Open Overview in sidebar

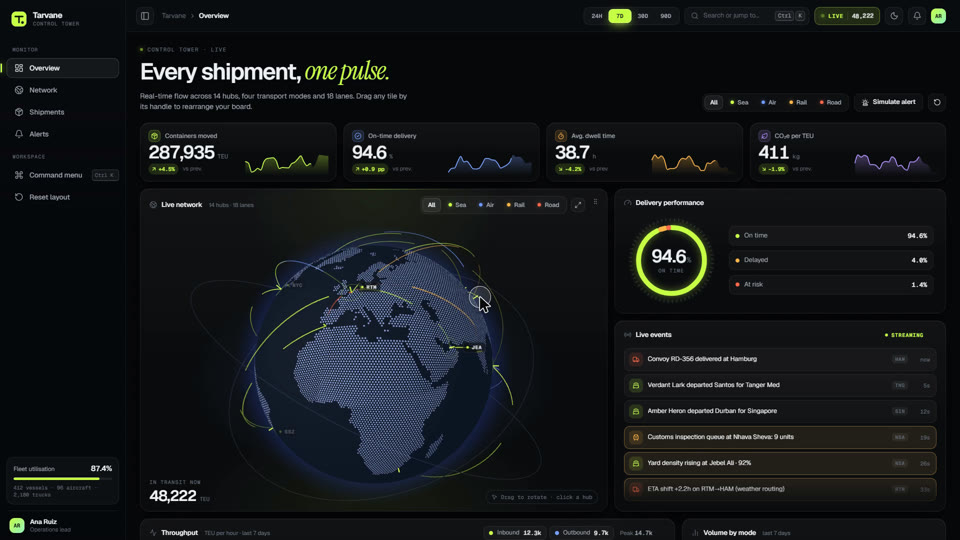[x=62, y=68]
